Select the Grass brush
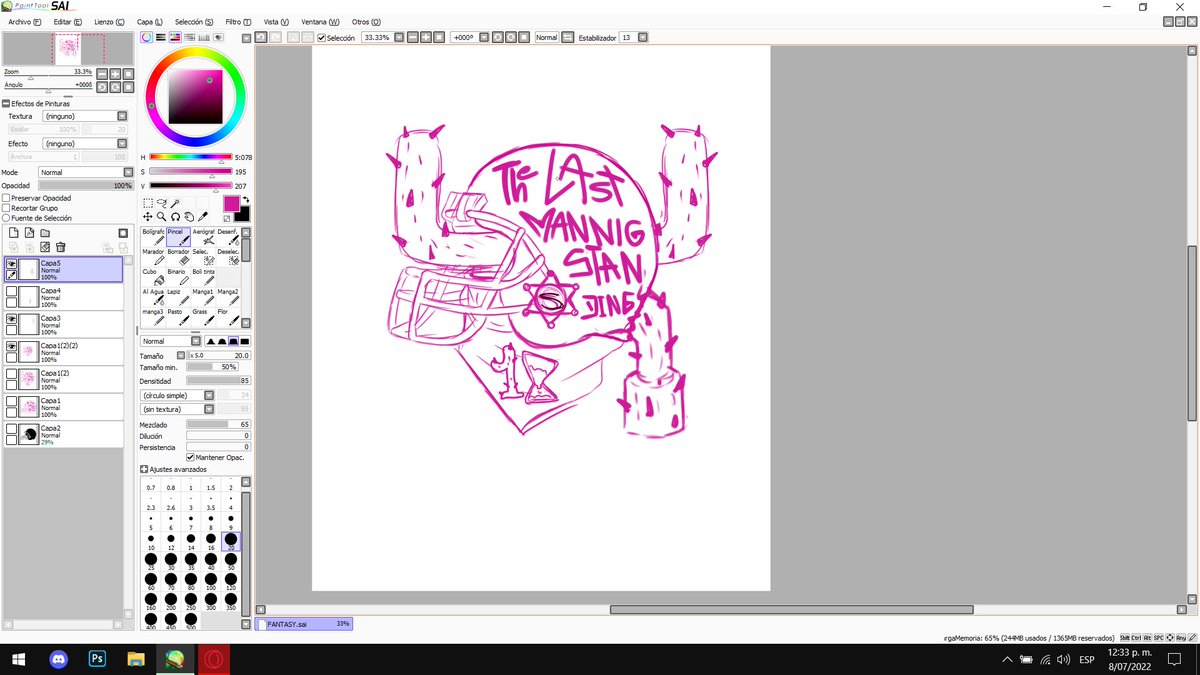Image resolution: width=1200 pixels, height=675 pixels. click(203, 317)
